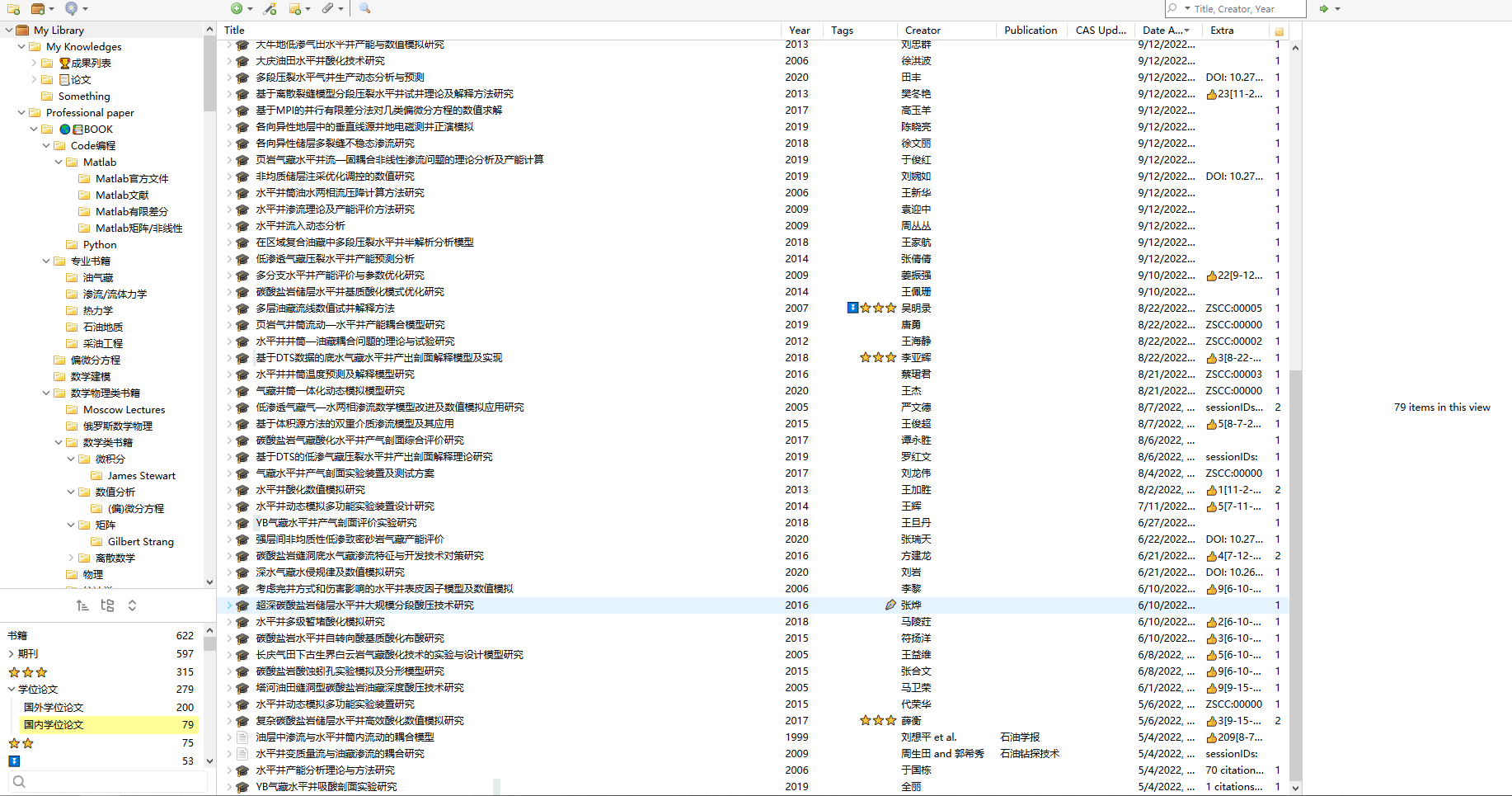
Task: Sort by the Date Added column header
Action: 1167,30
